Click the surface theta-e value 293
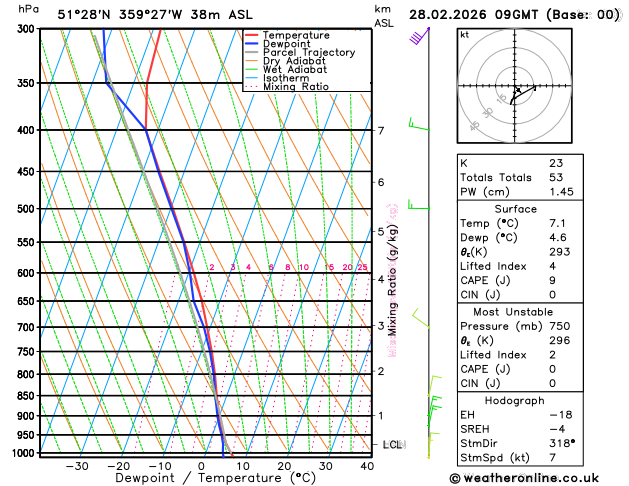This screenshot has height=486, width=629. [x=560, y=252]
